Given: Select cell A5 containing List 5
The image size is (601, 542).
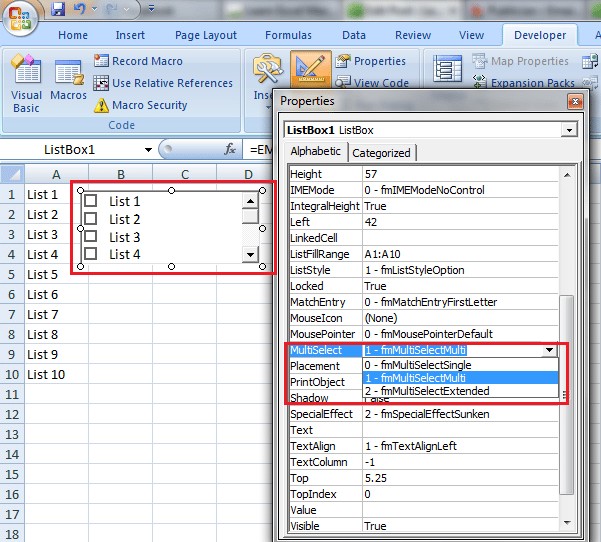Looking at the screenshot, I should (x=56, y=274).
